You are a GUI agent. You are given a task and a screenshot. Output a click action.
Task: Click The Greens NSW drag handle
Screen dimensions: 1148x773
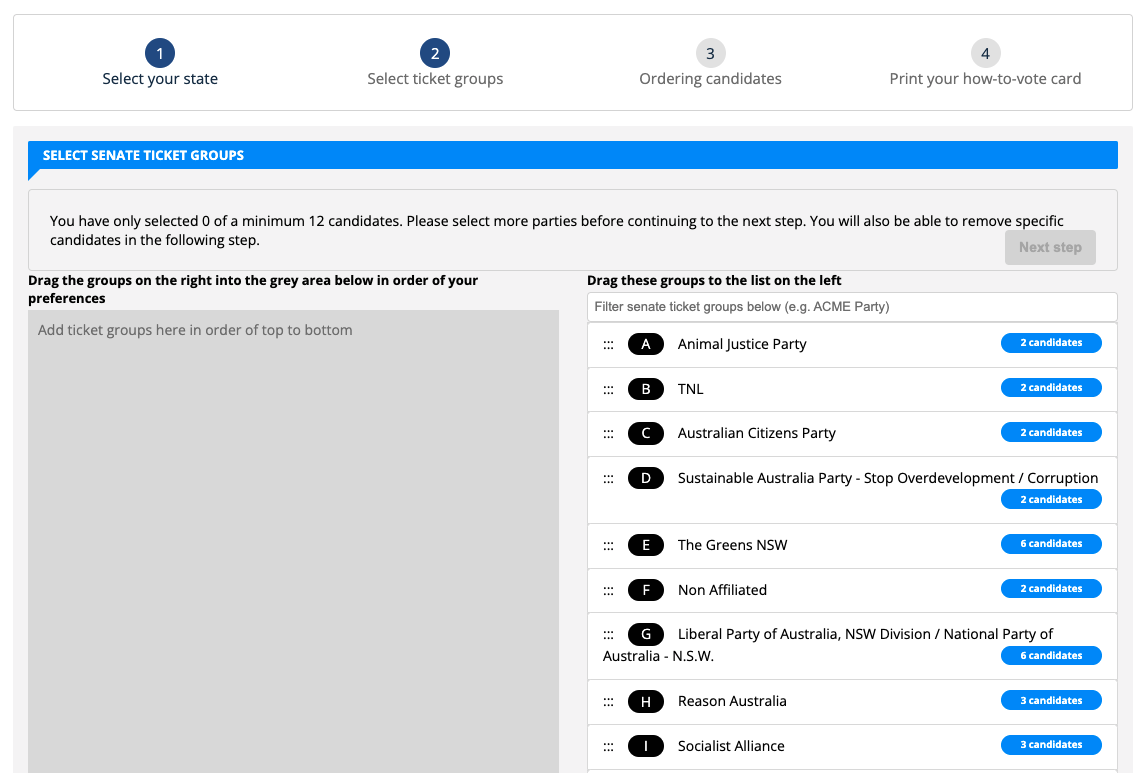pyautogui.click(x=608, y=545)
